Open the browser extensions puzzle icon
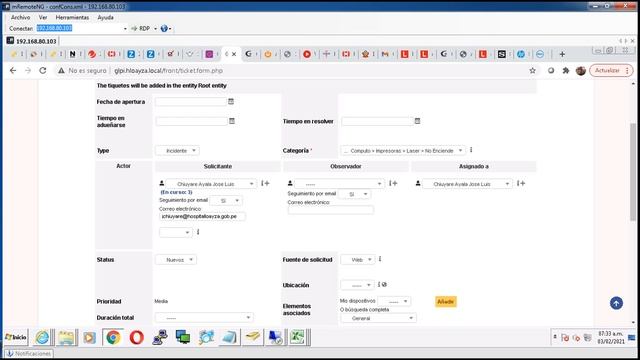 click(x=566, y=71)
